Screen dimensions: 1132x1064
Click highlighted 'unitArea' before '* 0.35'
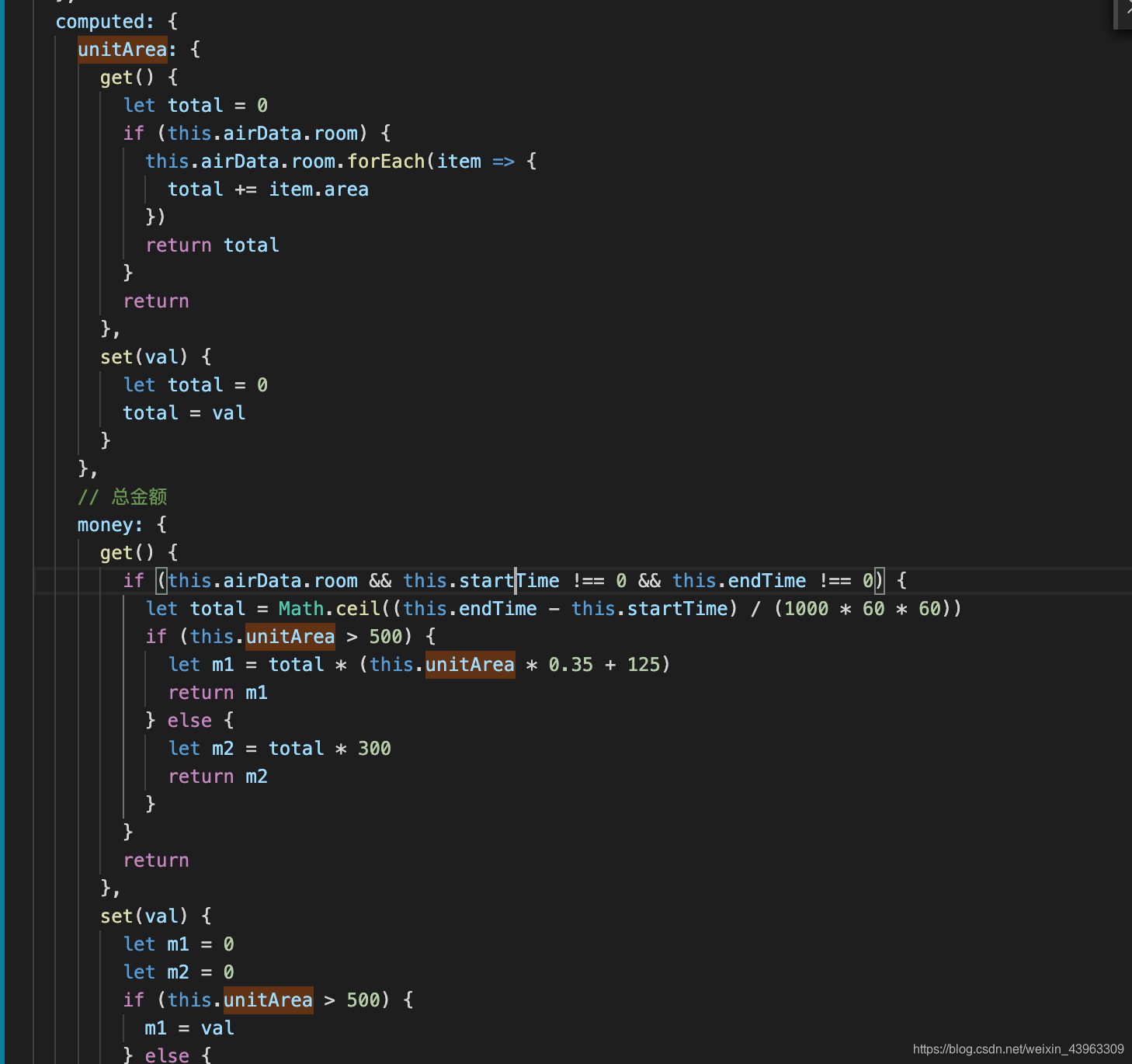click(x=470, y=665)
